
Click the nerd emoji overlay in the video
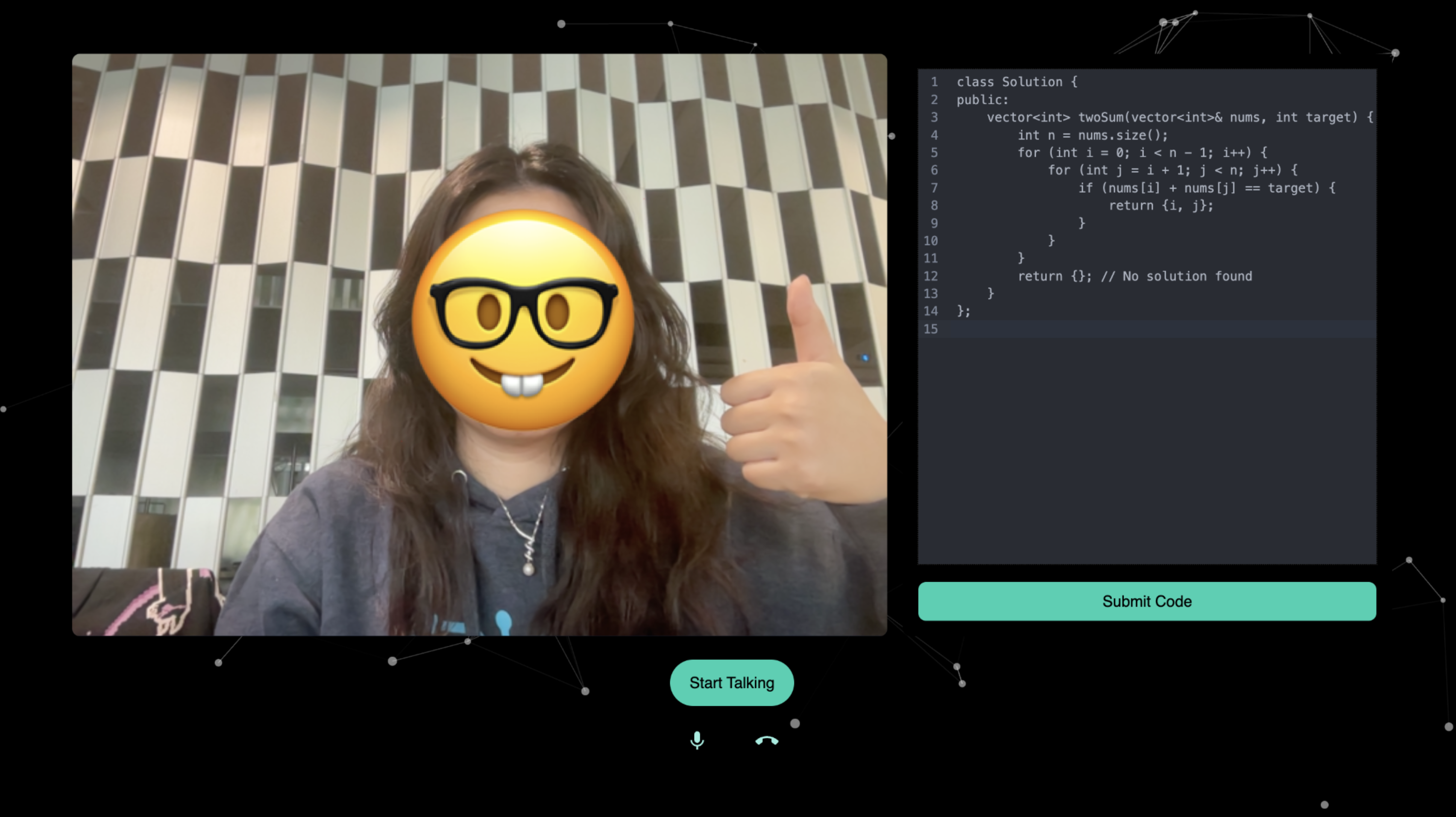point(523,320)
